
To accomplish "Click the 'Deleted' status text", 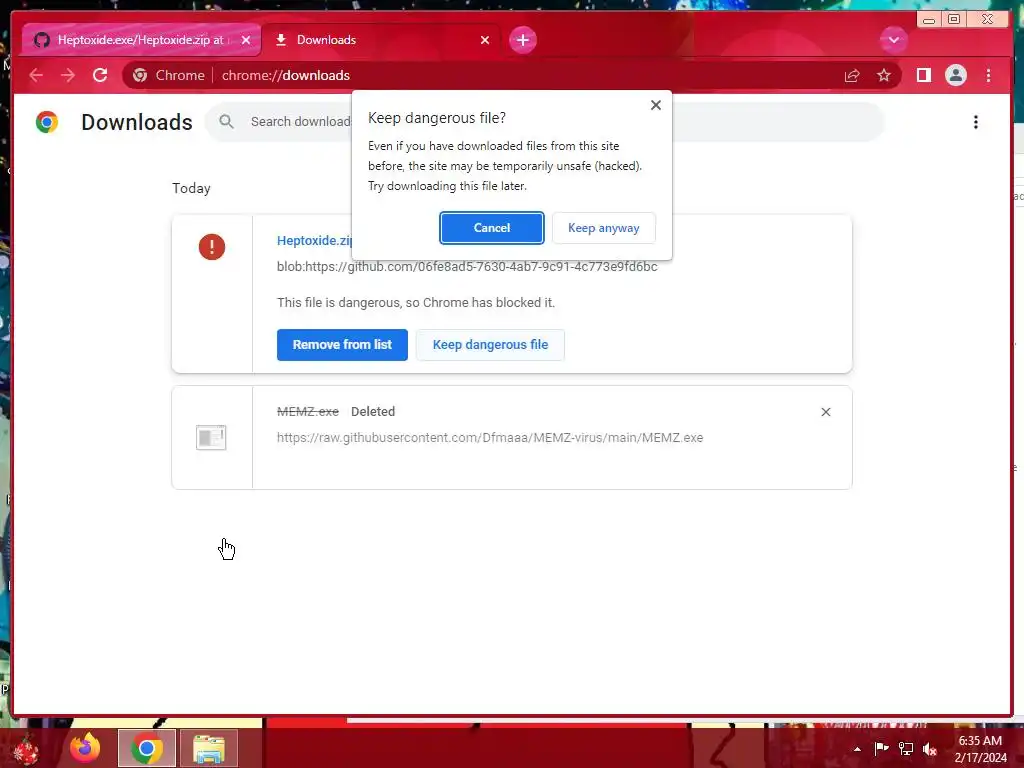I will click(x=373, y=411).
